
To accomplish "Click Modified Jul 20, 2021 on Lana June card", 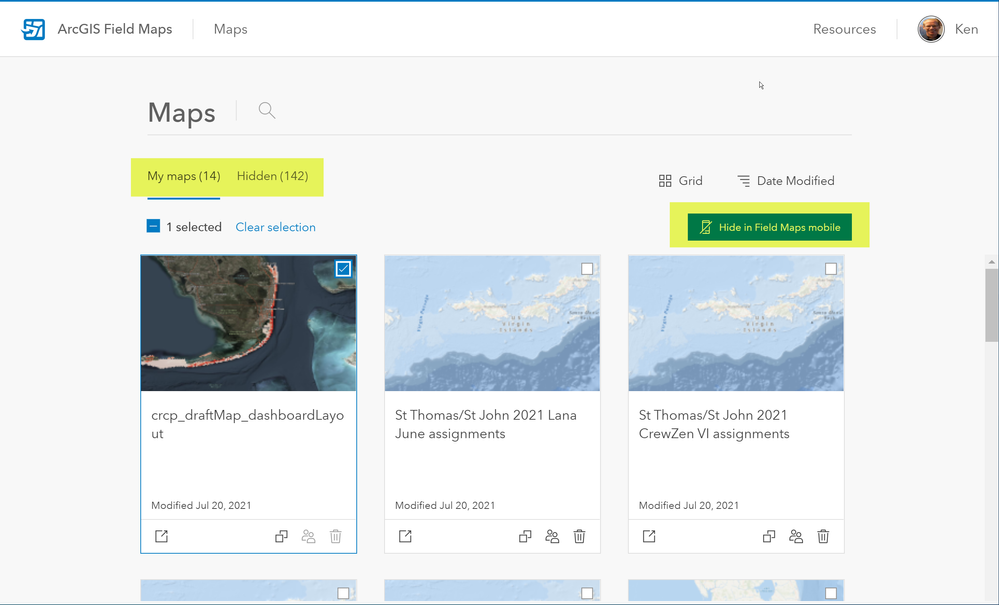I will [445, 506].
